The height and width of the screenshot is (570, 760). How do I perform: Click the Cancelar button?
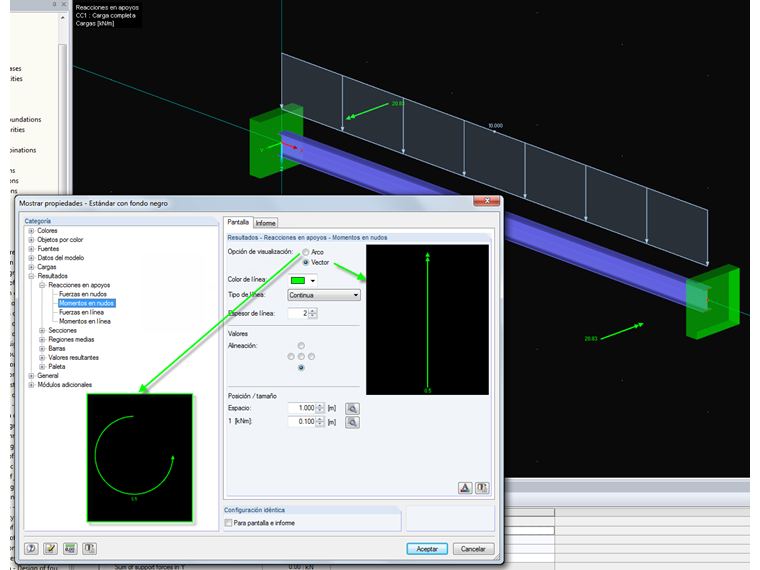click(x=473, y=549)
